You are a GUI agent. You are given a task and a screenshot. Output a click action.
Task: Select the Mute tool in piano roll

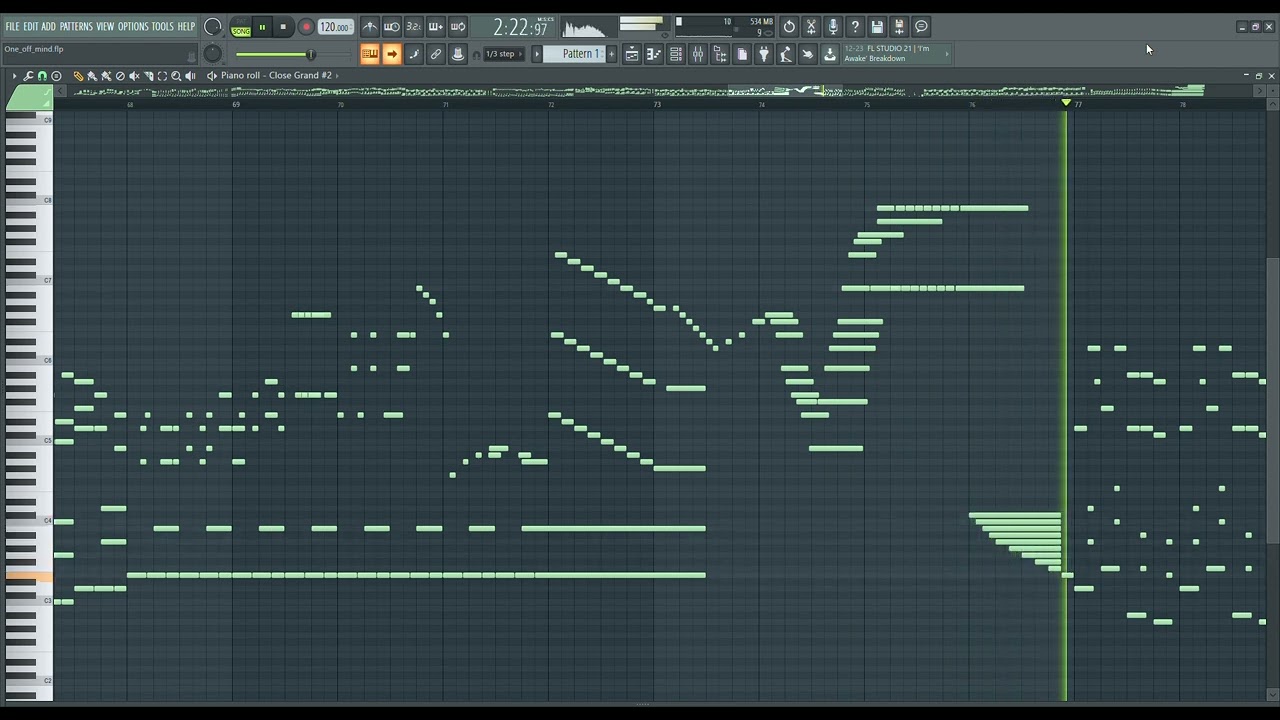point(134,76)
